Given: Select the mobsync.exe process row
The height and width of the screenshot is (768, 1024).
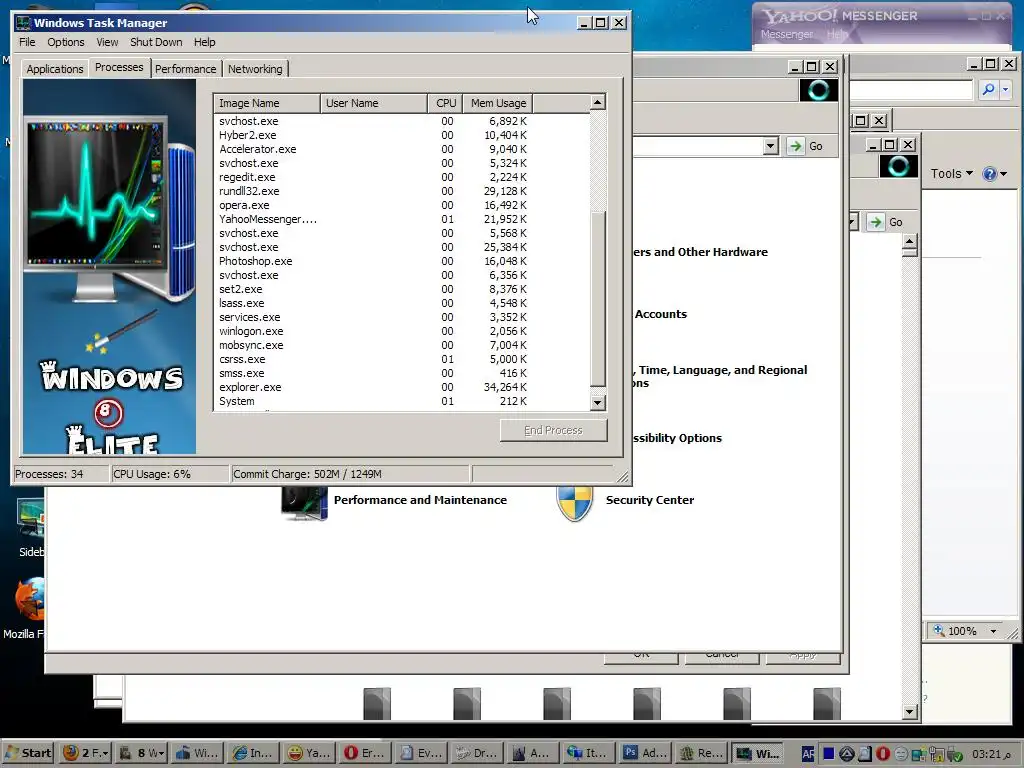Looking at the screenshot, I should click(402, 345).
